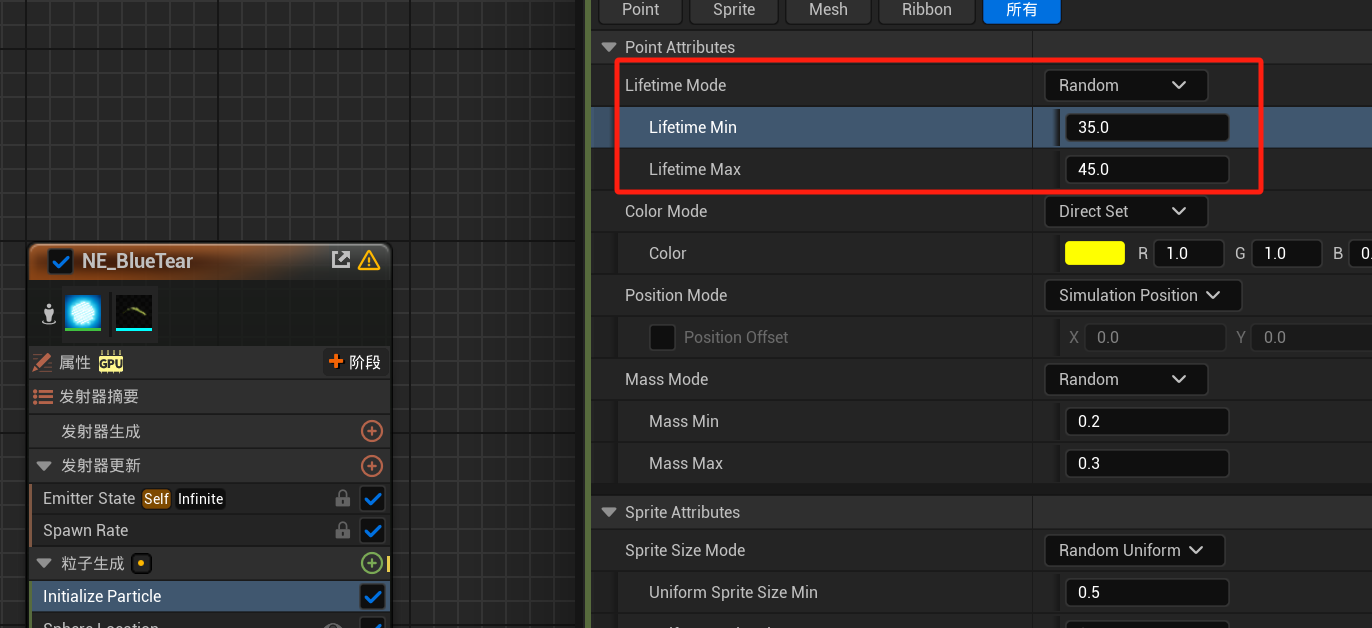Click the Lifetime Min value field
1372x628 pixels.
point(1147,128)
